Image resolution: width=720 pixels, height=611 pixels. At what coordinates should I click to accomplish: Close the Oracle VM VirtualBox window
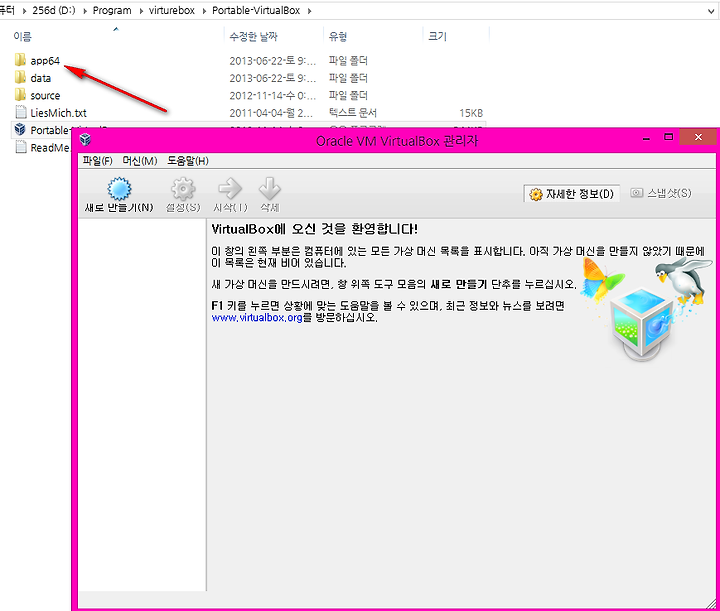coord(698,137)
